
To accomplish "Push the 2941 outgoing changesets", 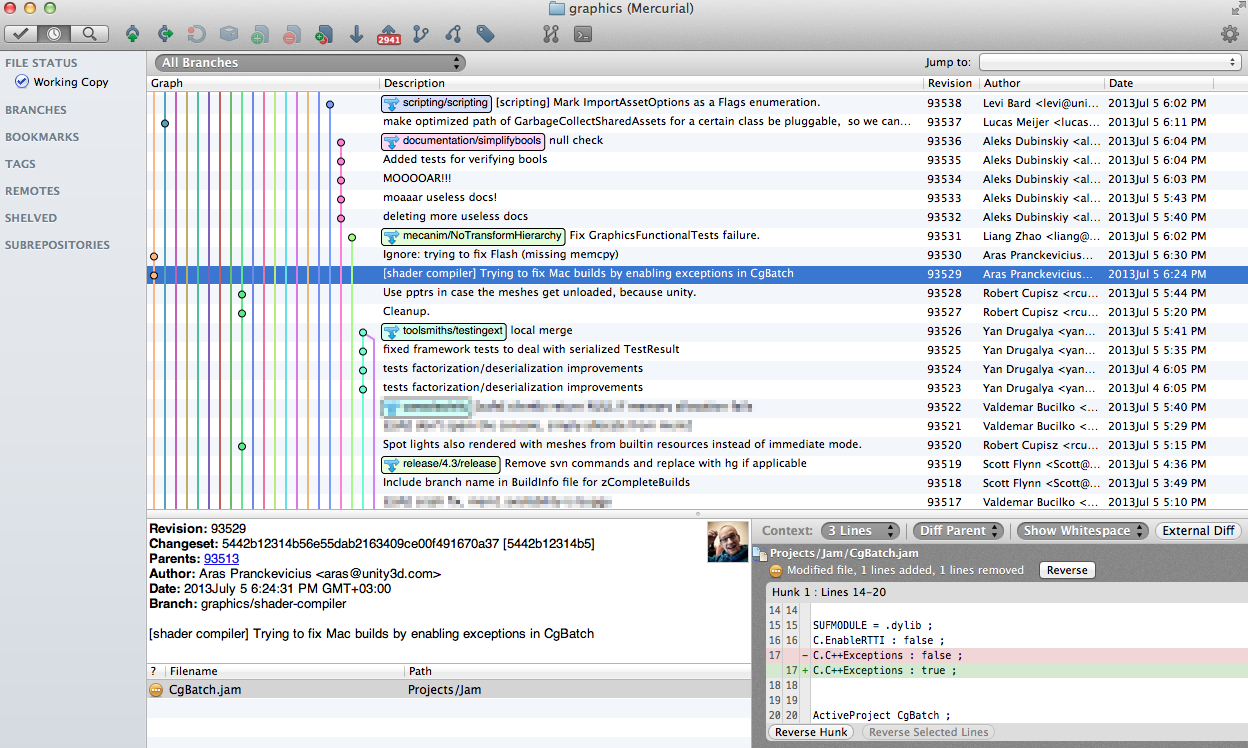I will pyautogui.click(x=388, y=35).
